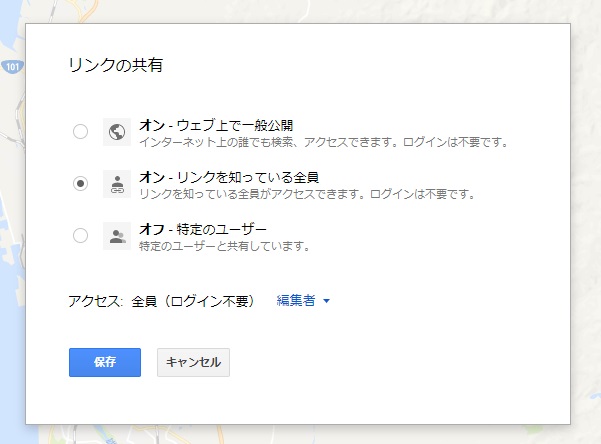
Task: Click the globe icon for public web sharing
Action: [x=116, y=131]
